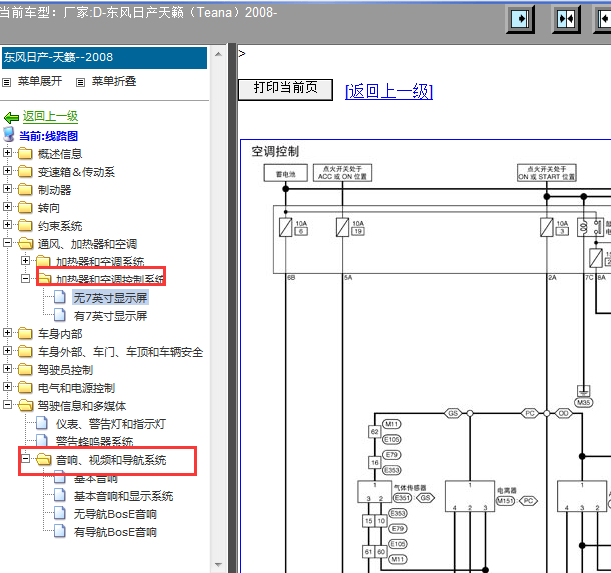Viewport: 611px width, 573px height.
Task: Expand the 车身内部 tree node
Action: pos(7,332)
